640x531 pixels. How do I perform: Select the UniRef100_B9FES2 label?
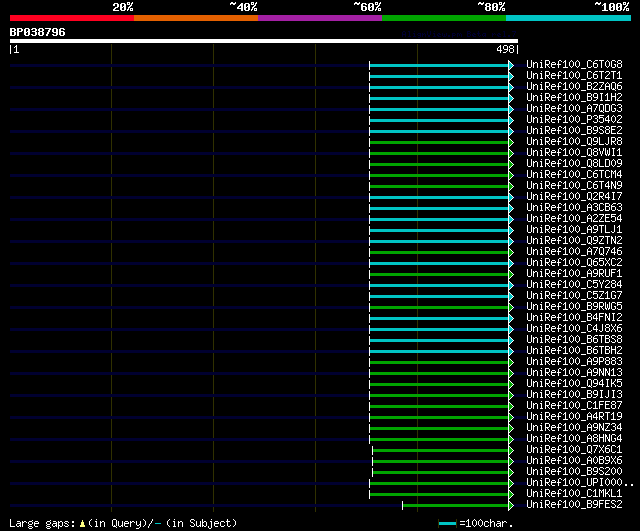click(574, 505)
